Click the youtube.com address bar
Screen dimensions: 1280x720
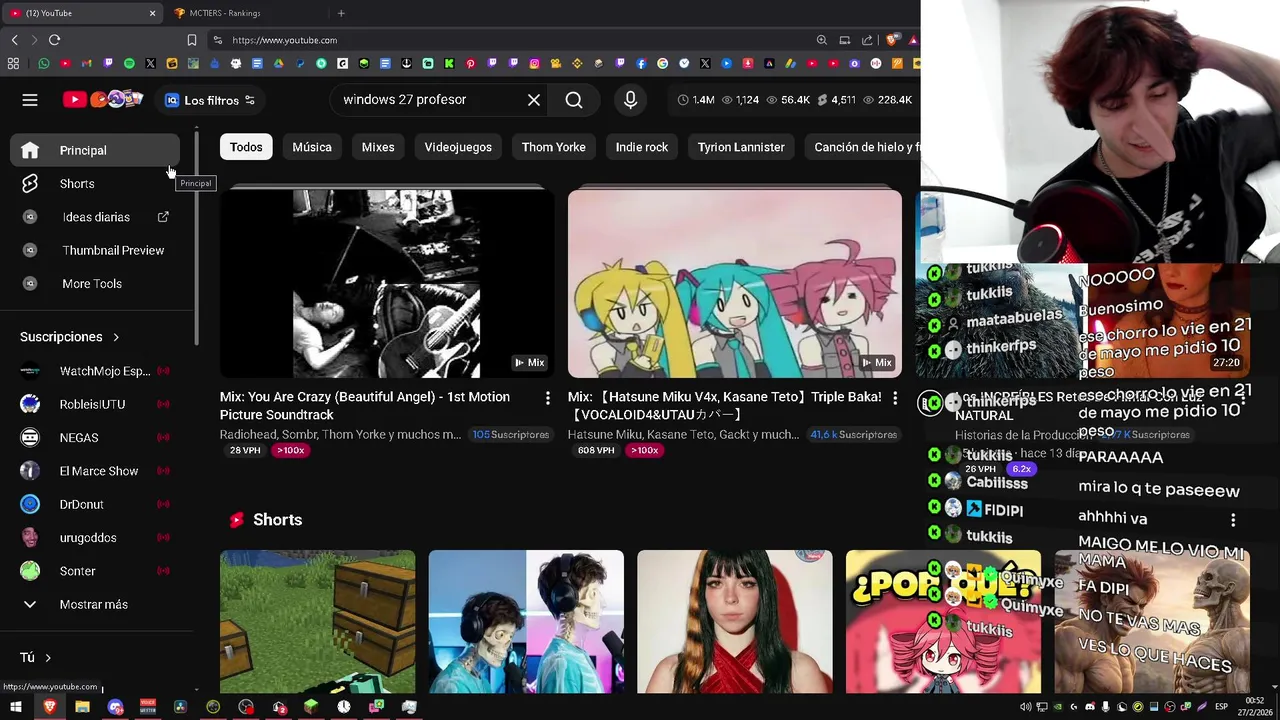[510, 40]
